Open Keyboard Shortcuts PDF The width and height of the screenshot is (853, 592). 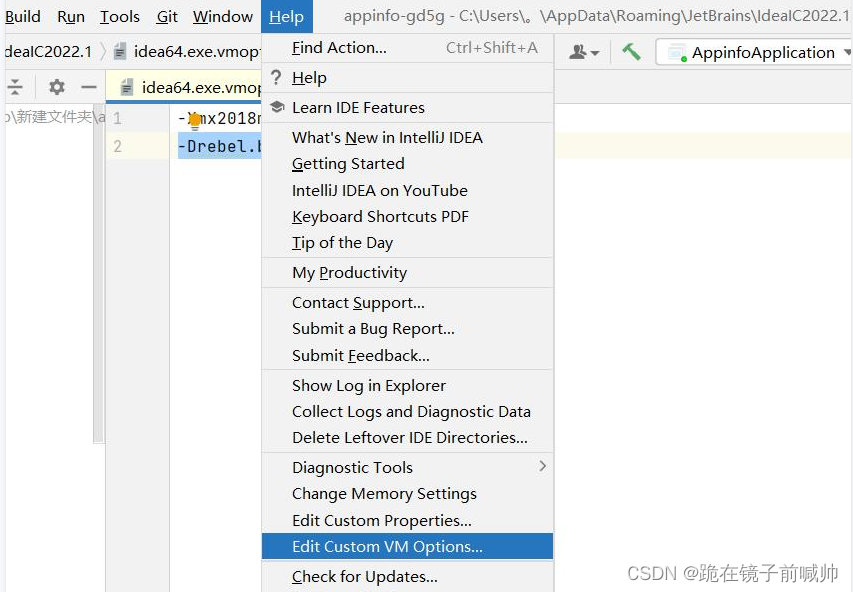click(x=407, y=217)
